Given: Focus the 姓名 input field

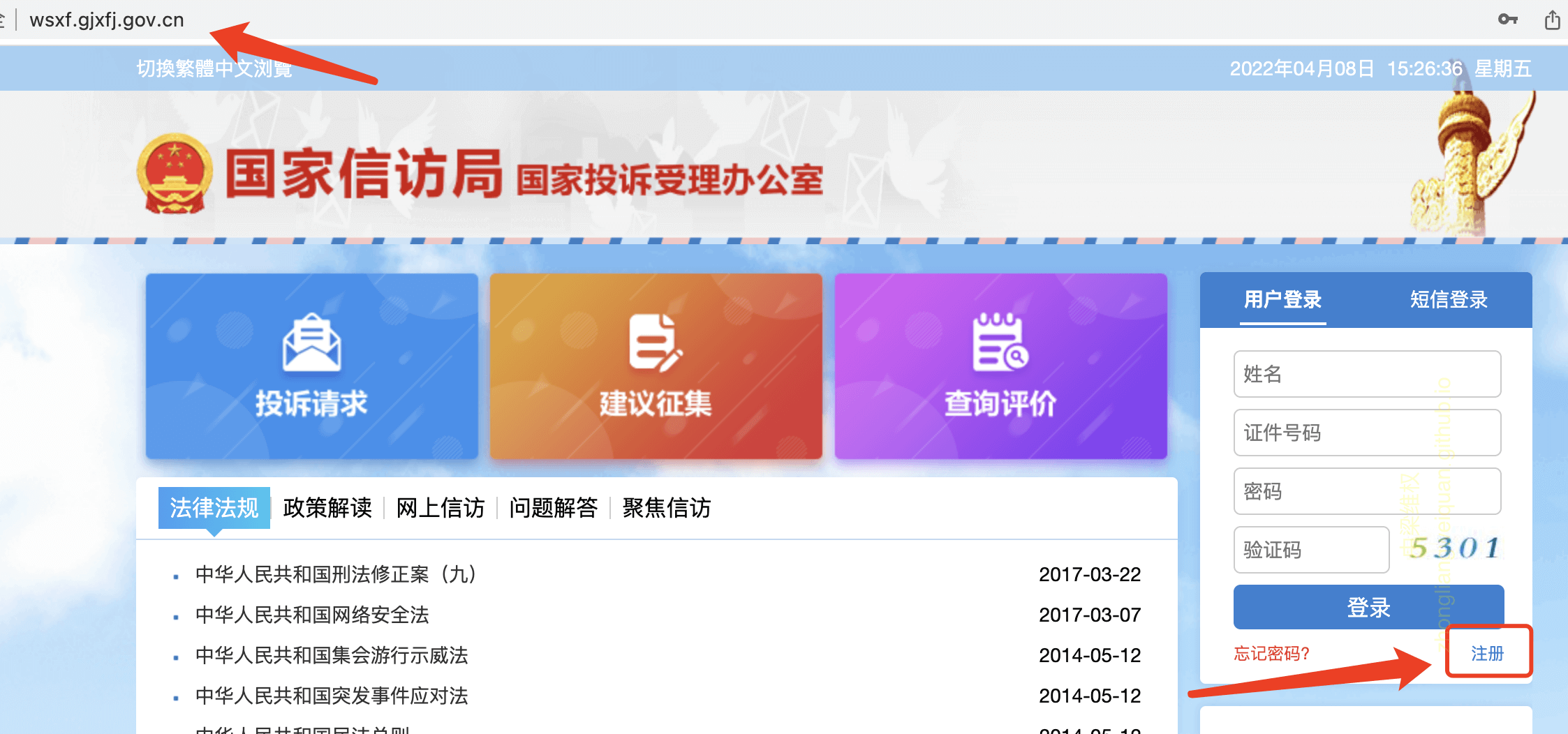Looking at the screenshot, I should point(1367,374).
